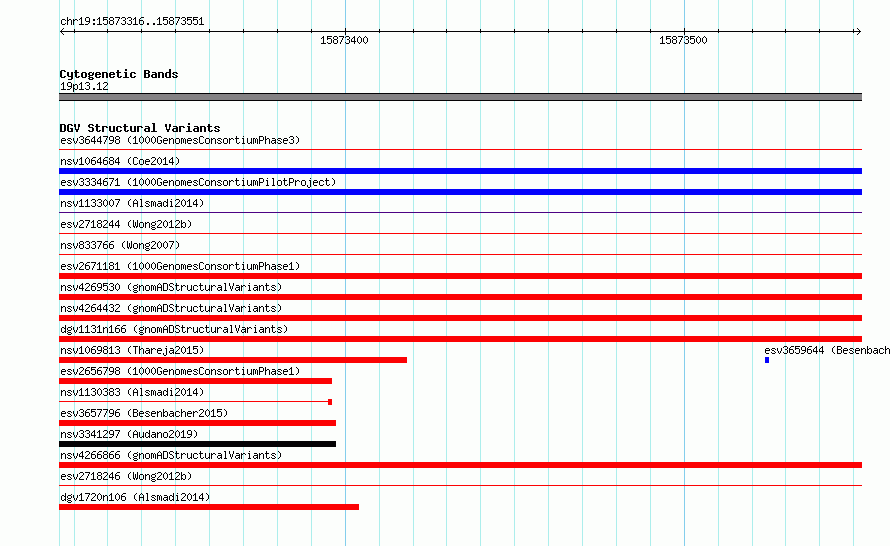Select the red bar of nsv4266866
The width and height of the screenshot is (890, 546).
[x=460, y=465]
